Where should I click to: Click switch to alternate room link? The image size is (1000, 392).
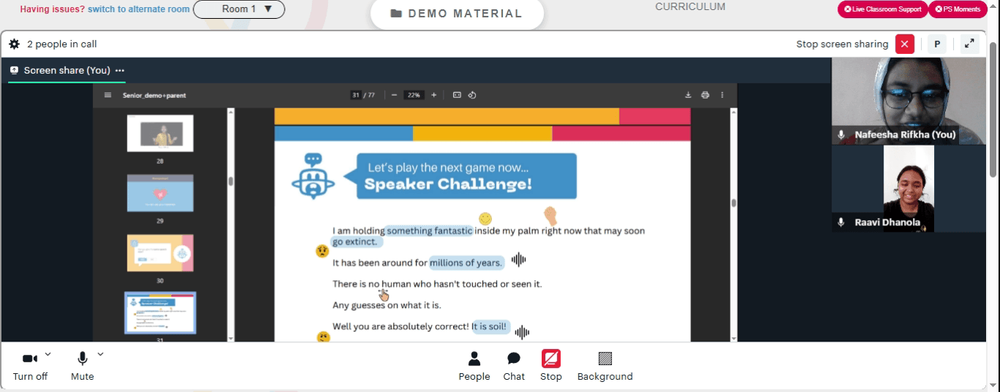pos(138,9)
